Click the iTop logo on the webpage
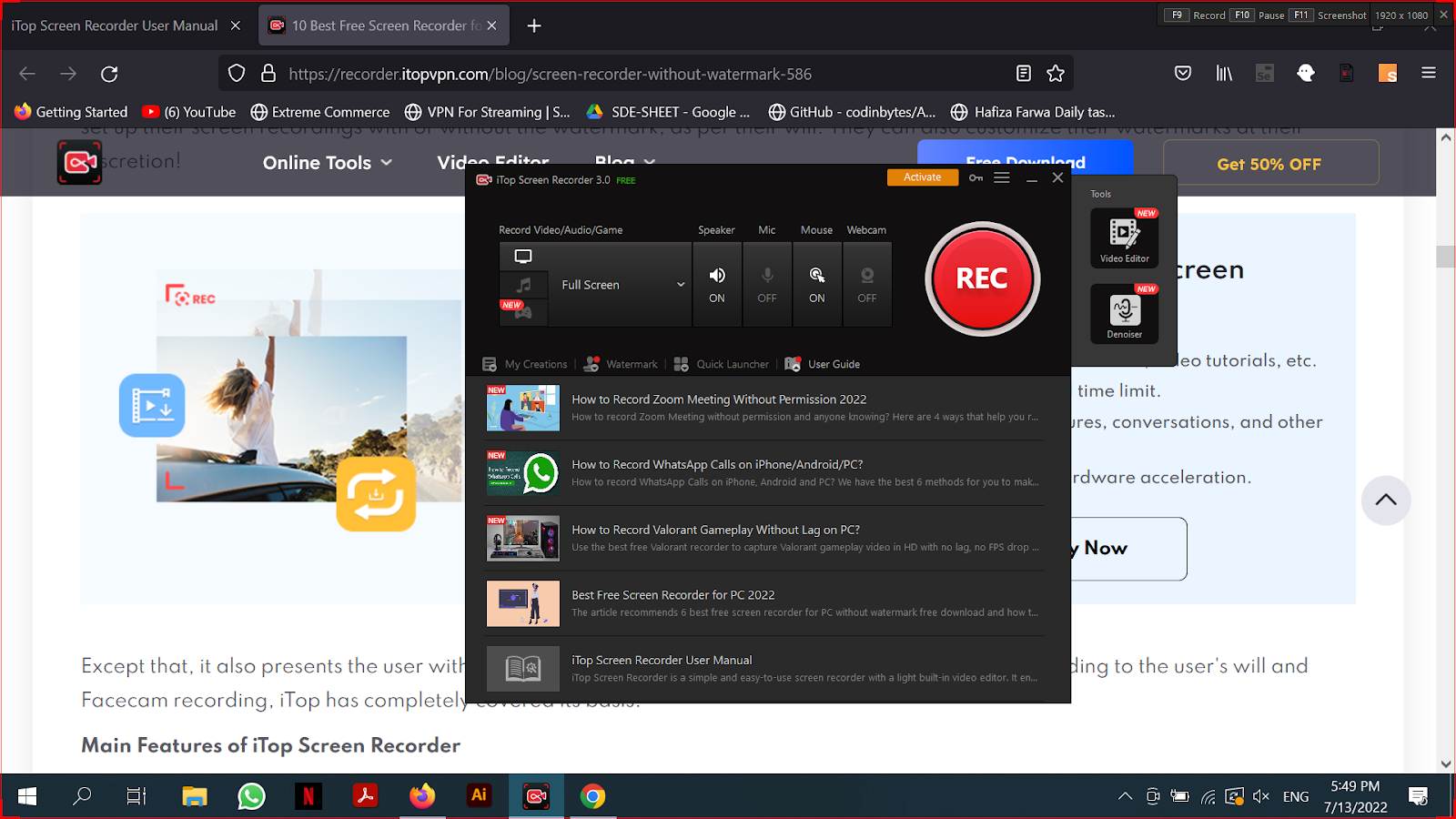 click(80, 162)
